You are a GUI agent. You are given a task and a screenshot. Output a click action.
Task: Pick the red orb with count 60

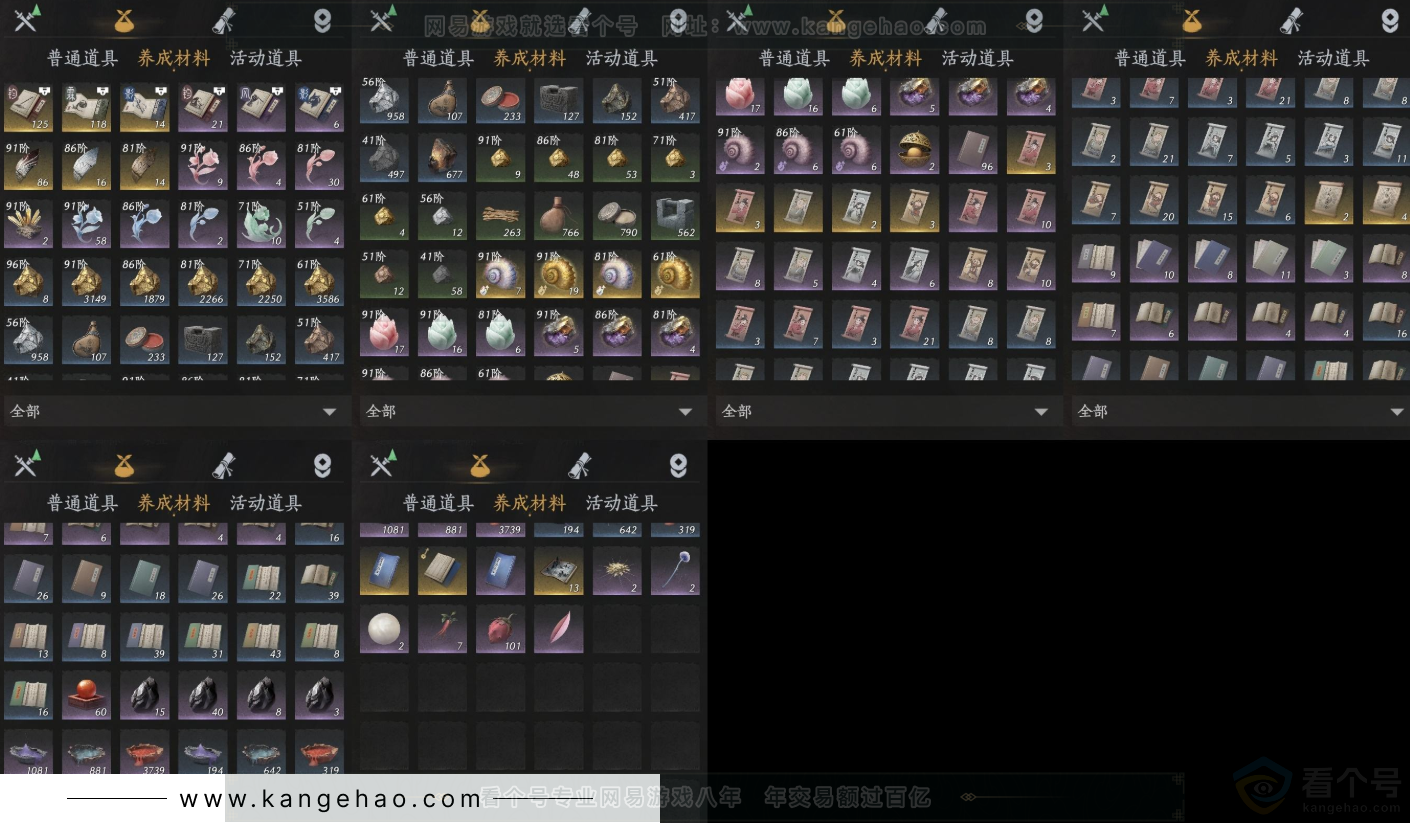pos(86,696)
